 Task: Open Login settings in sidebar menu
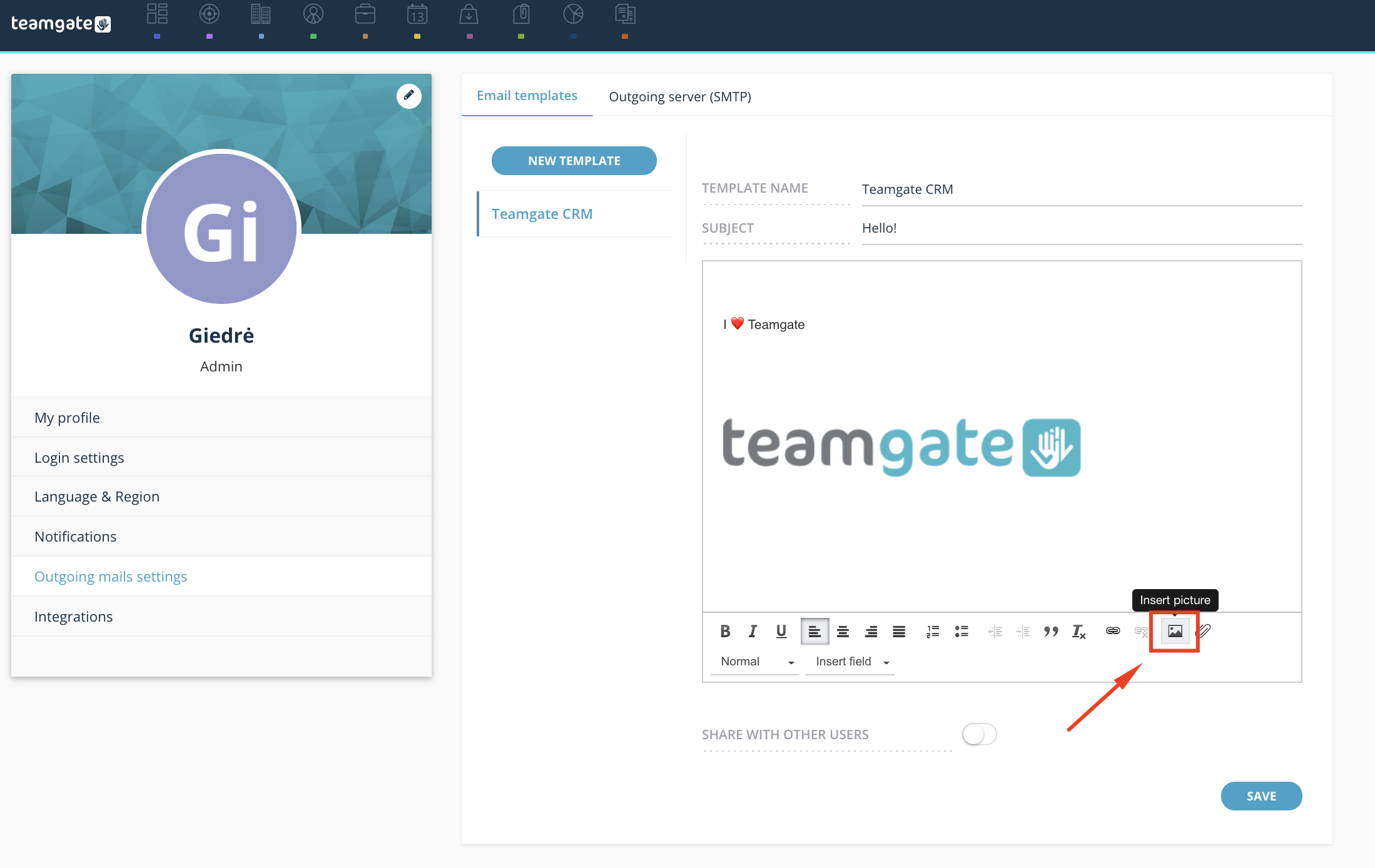[221, 458]
